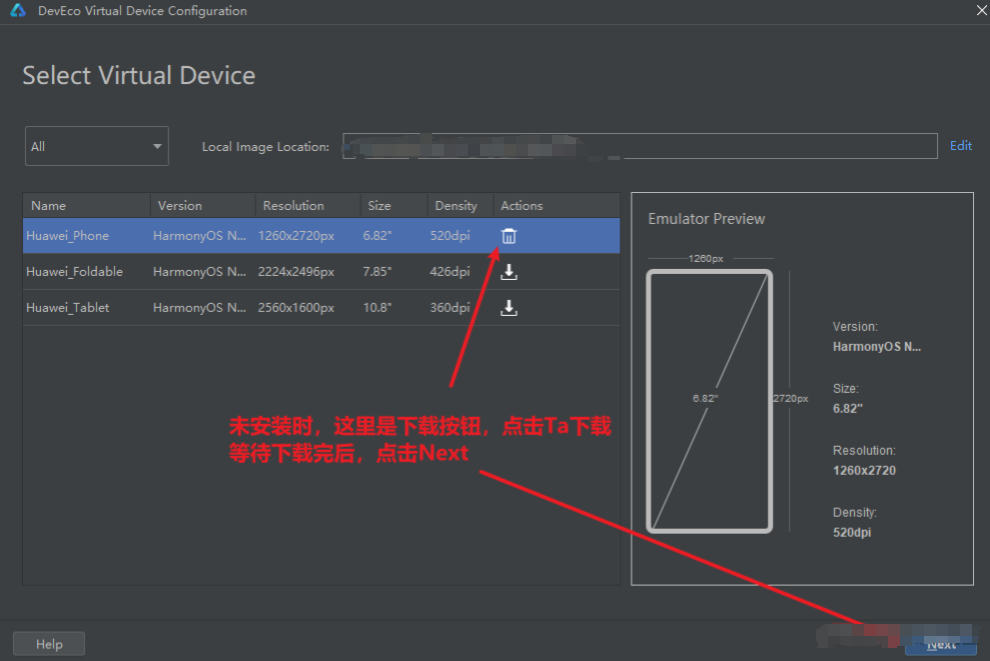Delete the Huawei_Phone device image
The width and height of the screenshot is (990, 661).
point(509,236)
